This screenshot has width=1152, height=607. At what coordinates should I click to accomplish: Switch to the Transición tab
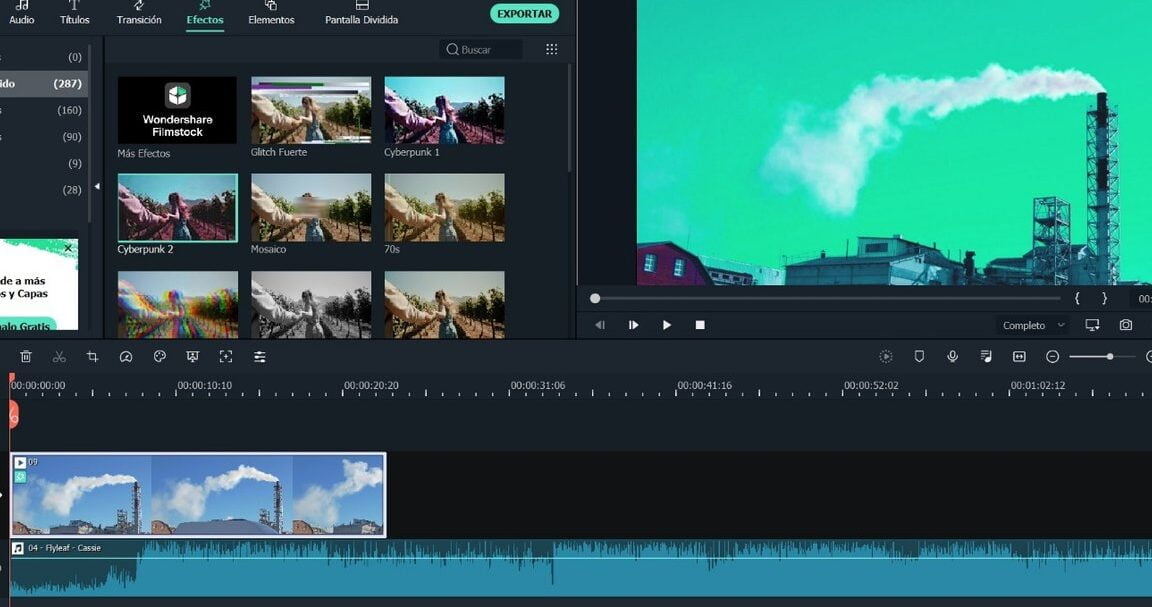click(139, 13)
